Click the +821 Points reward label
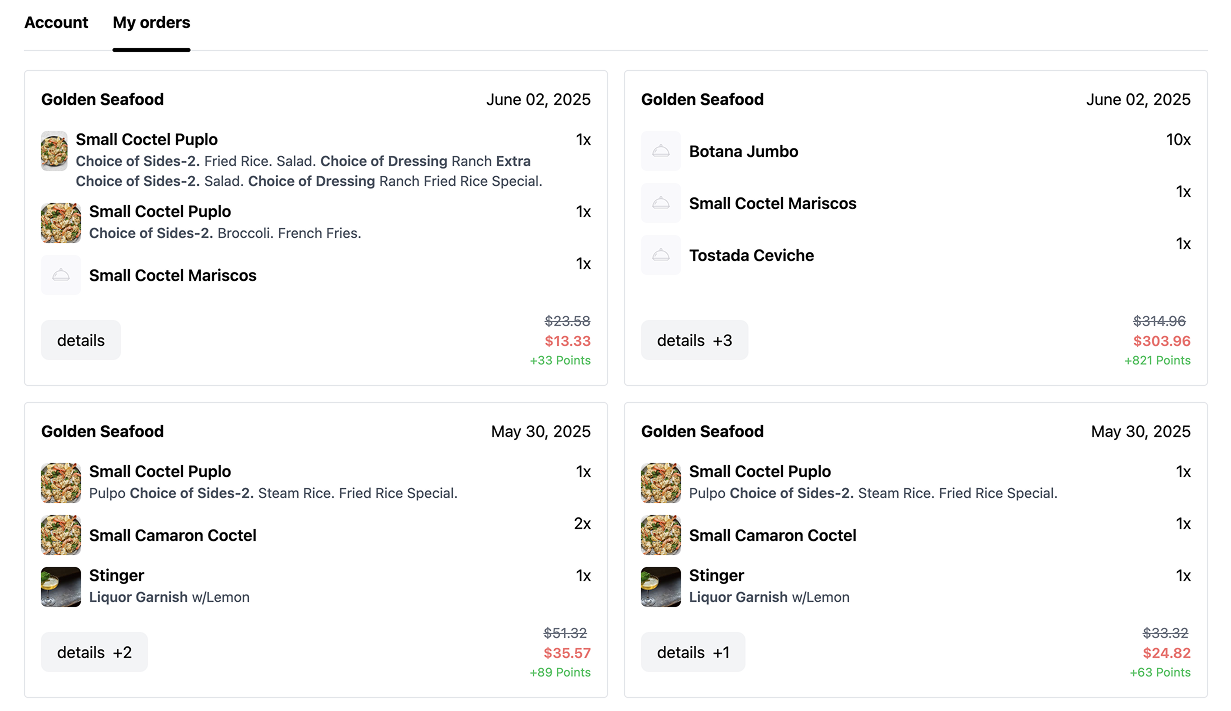The height and width of the screenshot is (711, 1231). coord(1157,360)
